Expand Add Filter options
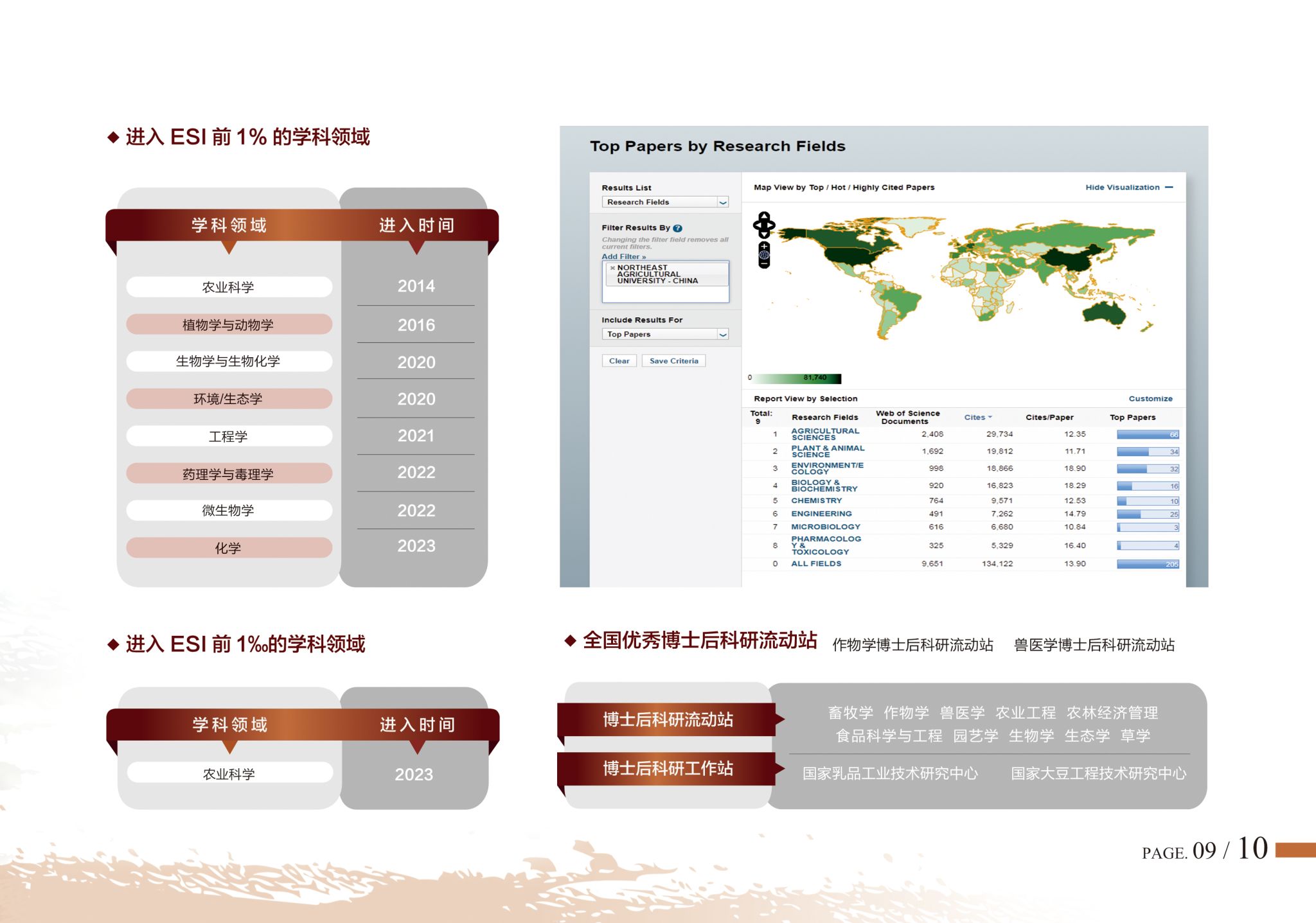Image resolution: width=1316 pixels, height=923 pixels. [623, 256]
